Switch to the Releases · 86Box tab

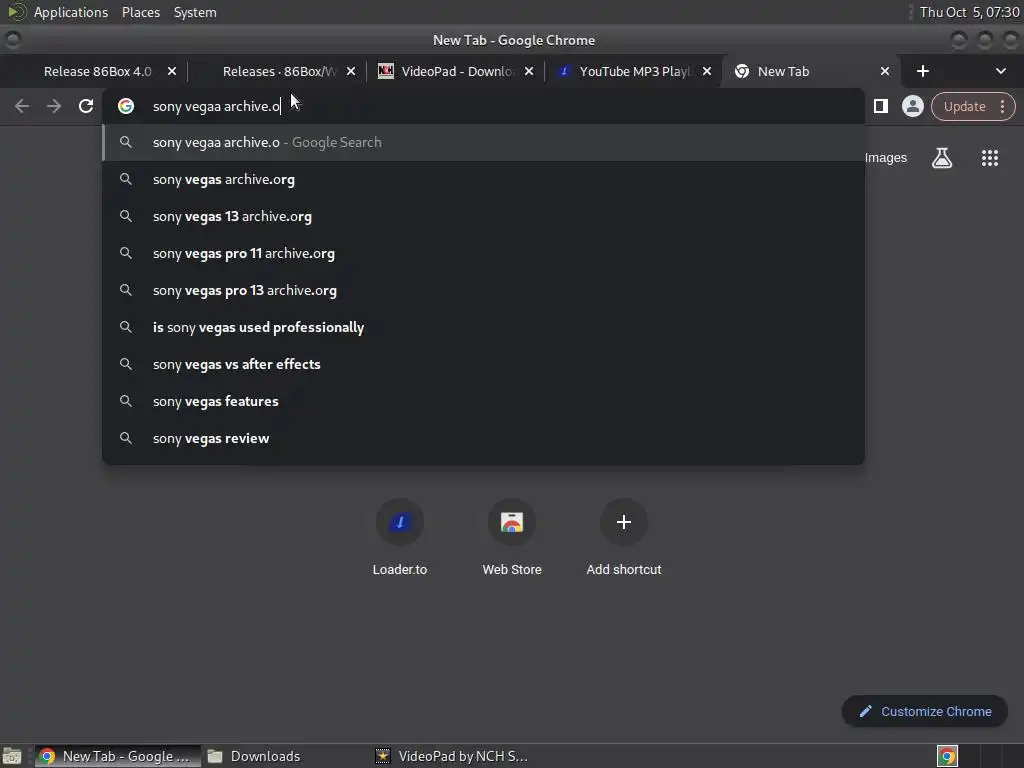(x=277, y=71)
